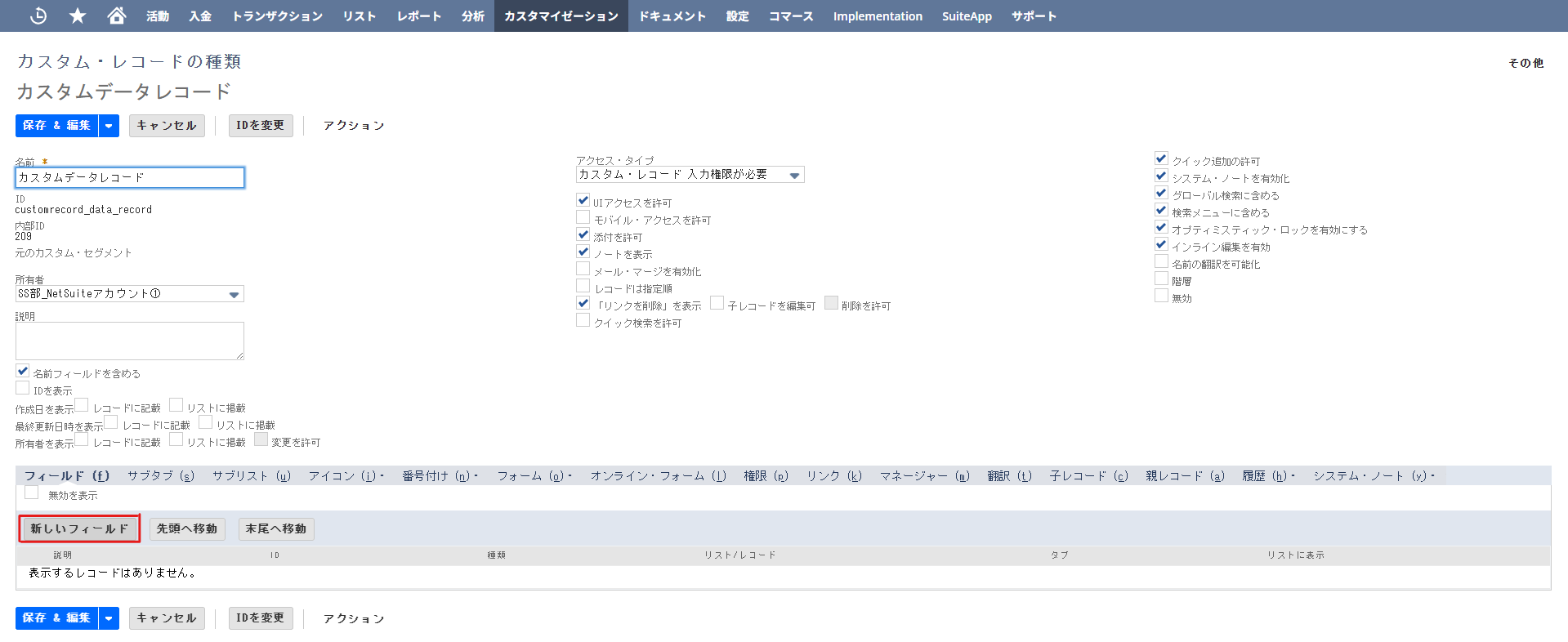Toggle 無効 checkbox in right column

[1161, 296]
